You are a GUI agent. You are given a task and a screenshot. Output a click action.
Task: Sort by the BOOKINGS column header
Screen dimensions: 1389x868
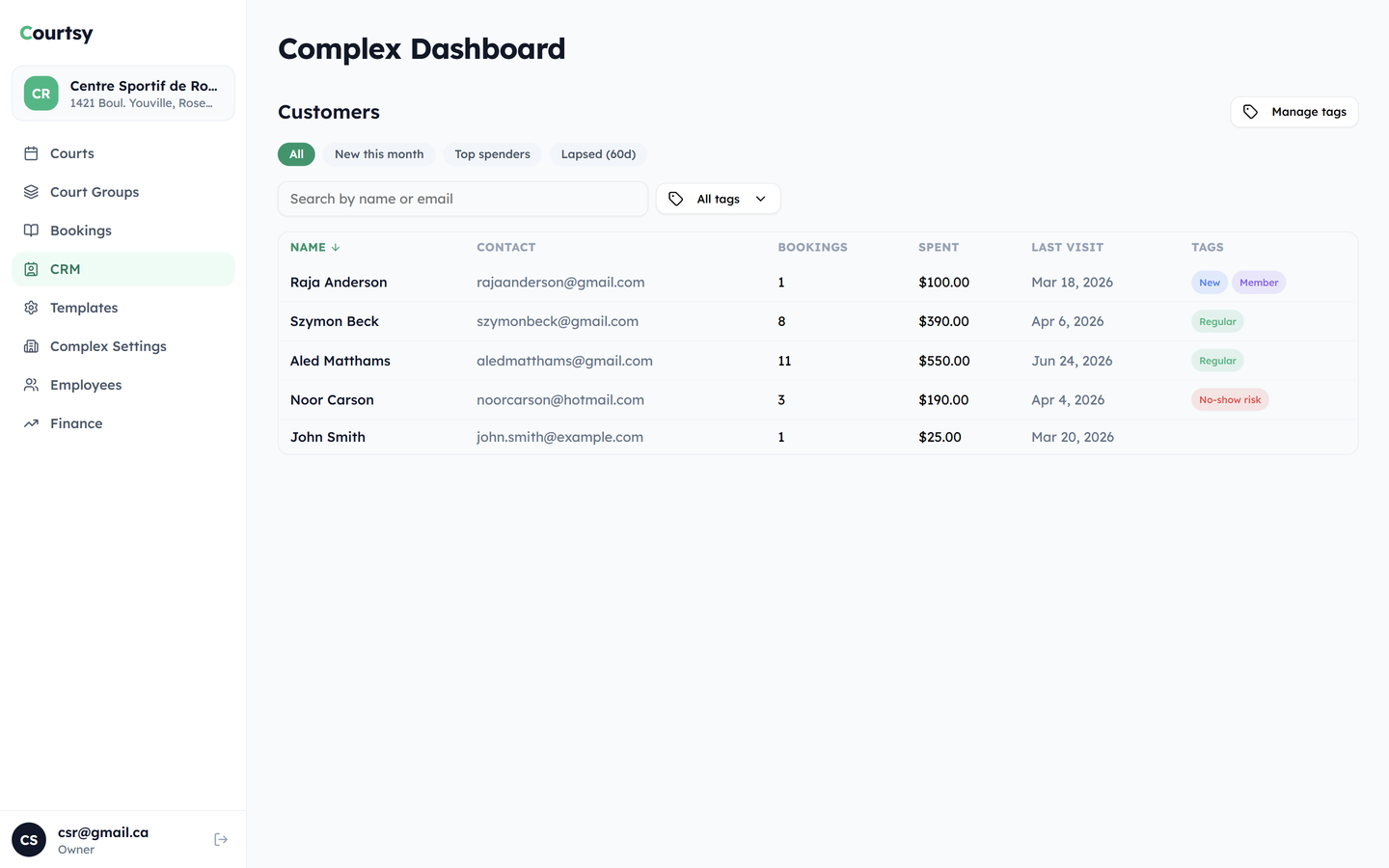813,248
